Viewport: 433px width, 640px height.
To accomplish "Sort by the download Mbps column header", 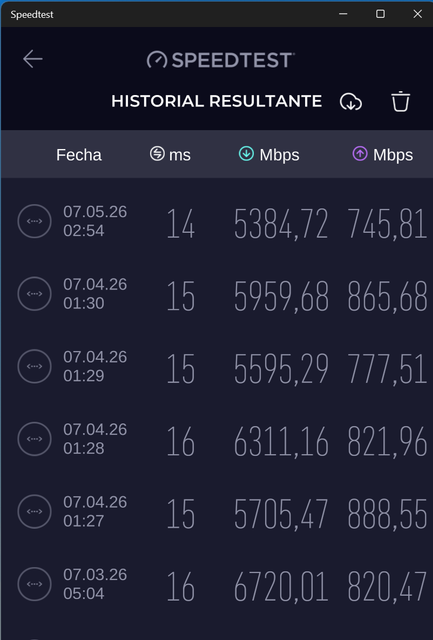I will click(269, 154).
